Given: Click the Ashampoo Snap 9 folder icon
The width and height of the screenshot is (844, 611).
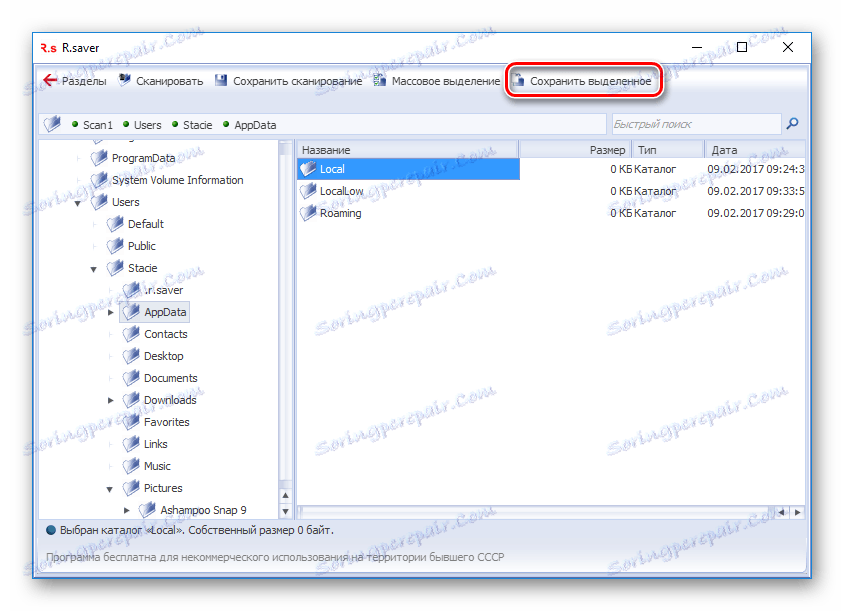Looking at the screenshot, I should pos(147,510).
